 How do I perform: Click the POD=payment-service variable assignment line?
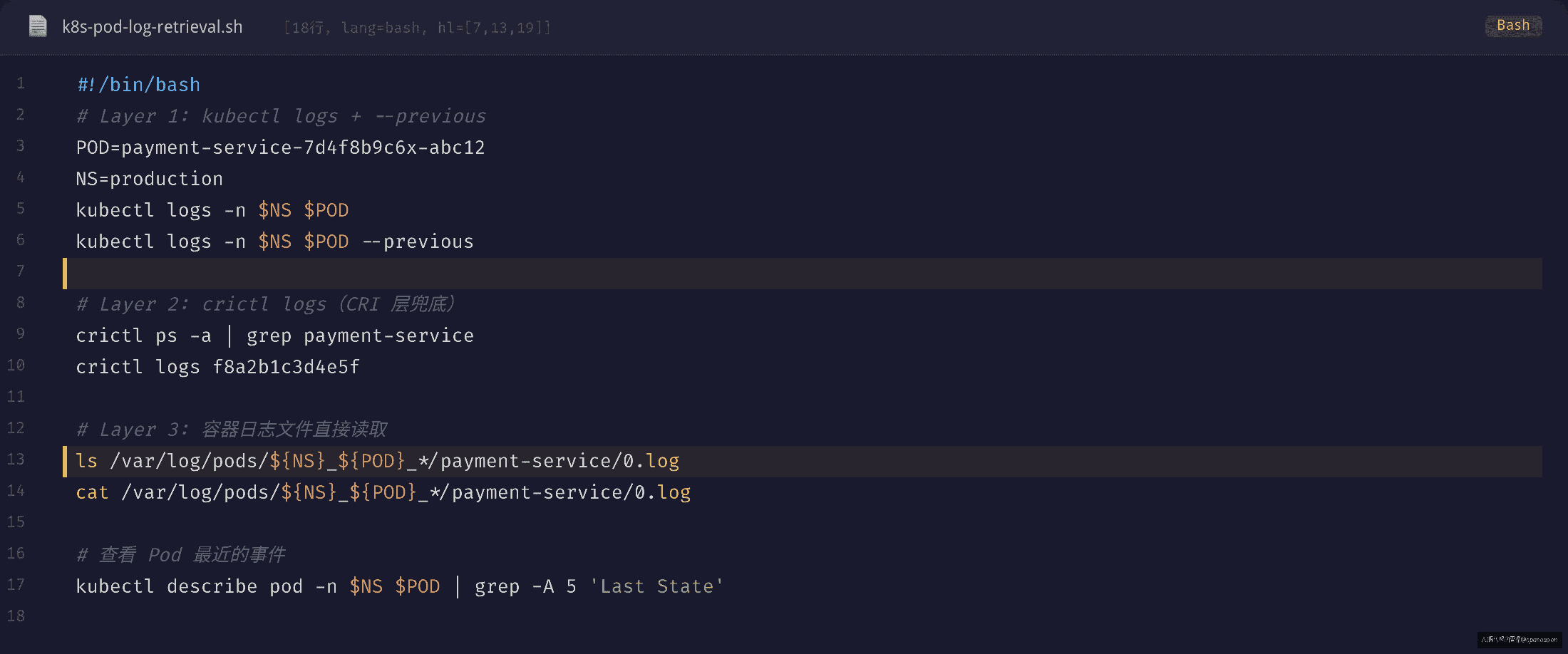tap(280, 147)
